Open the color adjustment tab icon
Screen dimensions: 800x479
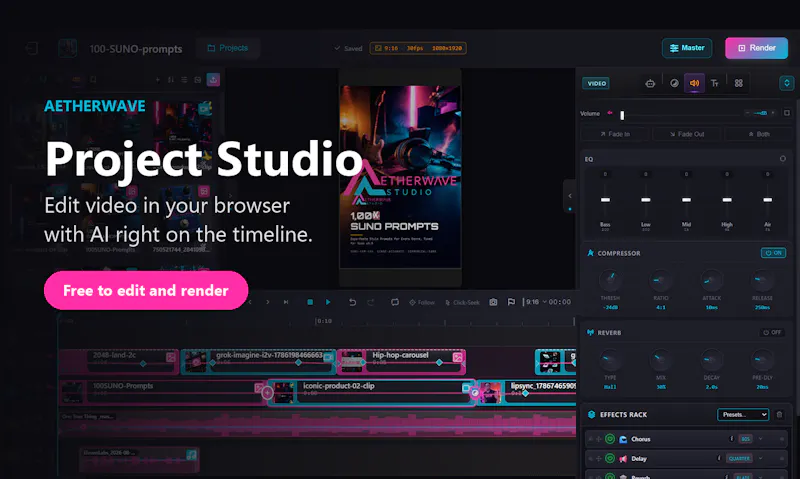(674, 83)
